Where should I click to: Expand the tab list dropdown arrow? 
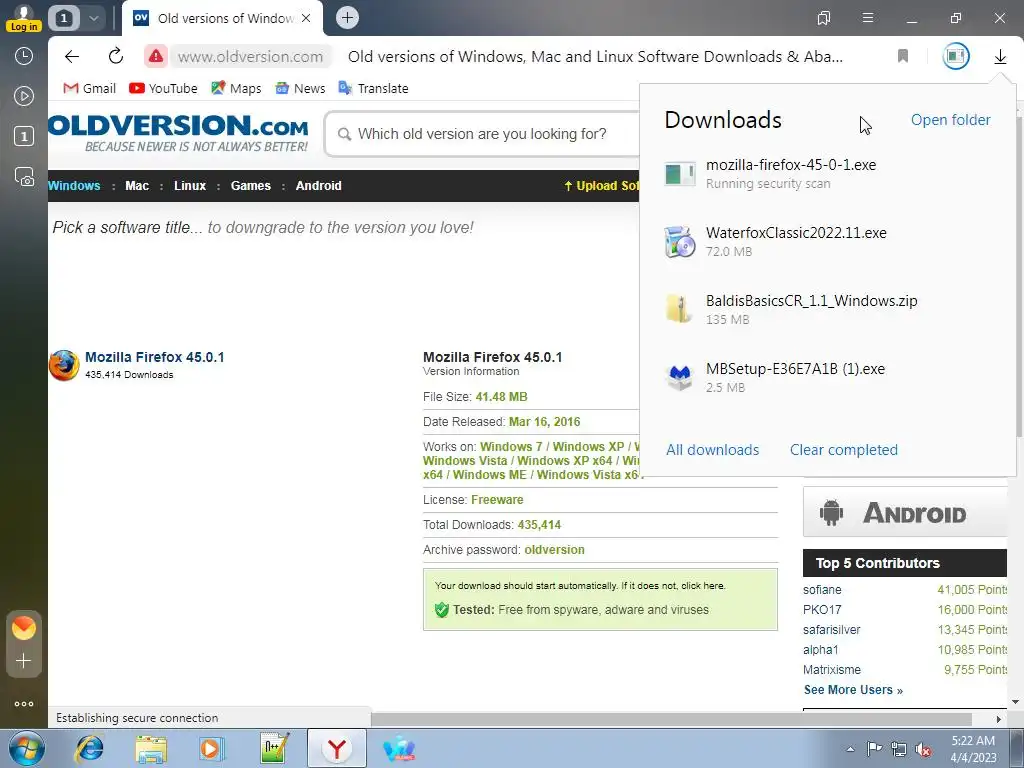[x=93, y=18]
